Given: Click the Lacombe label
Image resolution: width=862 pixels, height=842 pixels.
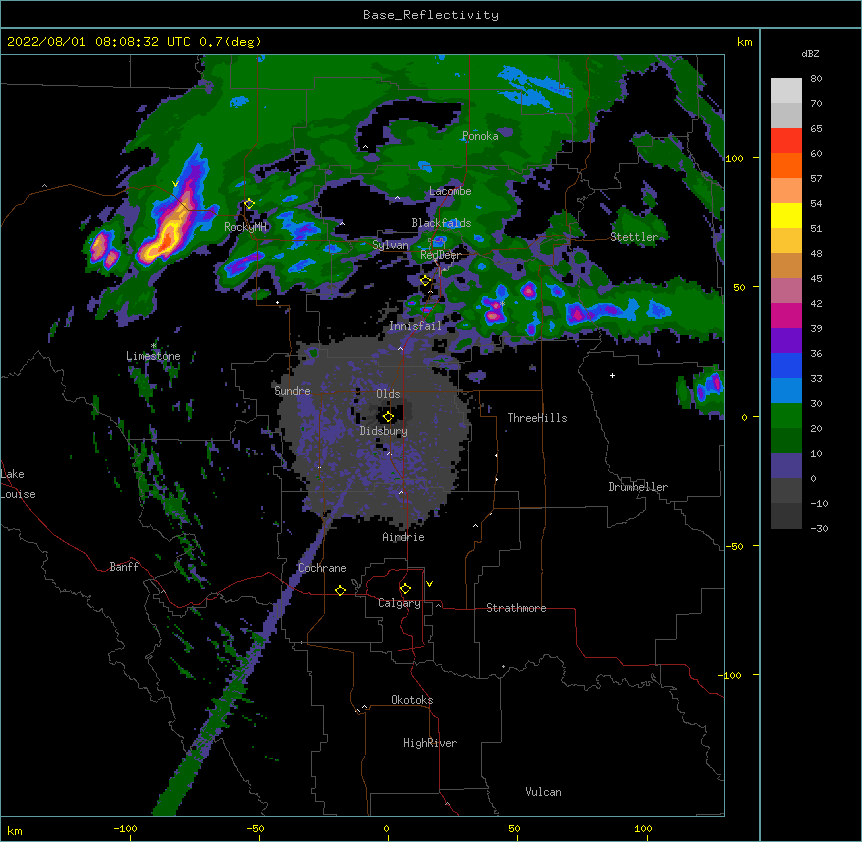Looking at the screenshot, I should 450,191.
